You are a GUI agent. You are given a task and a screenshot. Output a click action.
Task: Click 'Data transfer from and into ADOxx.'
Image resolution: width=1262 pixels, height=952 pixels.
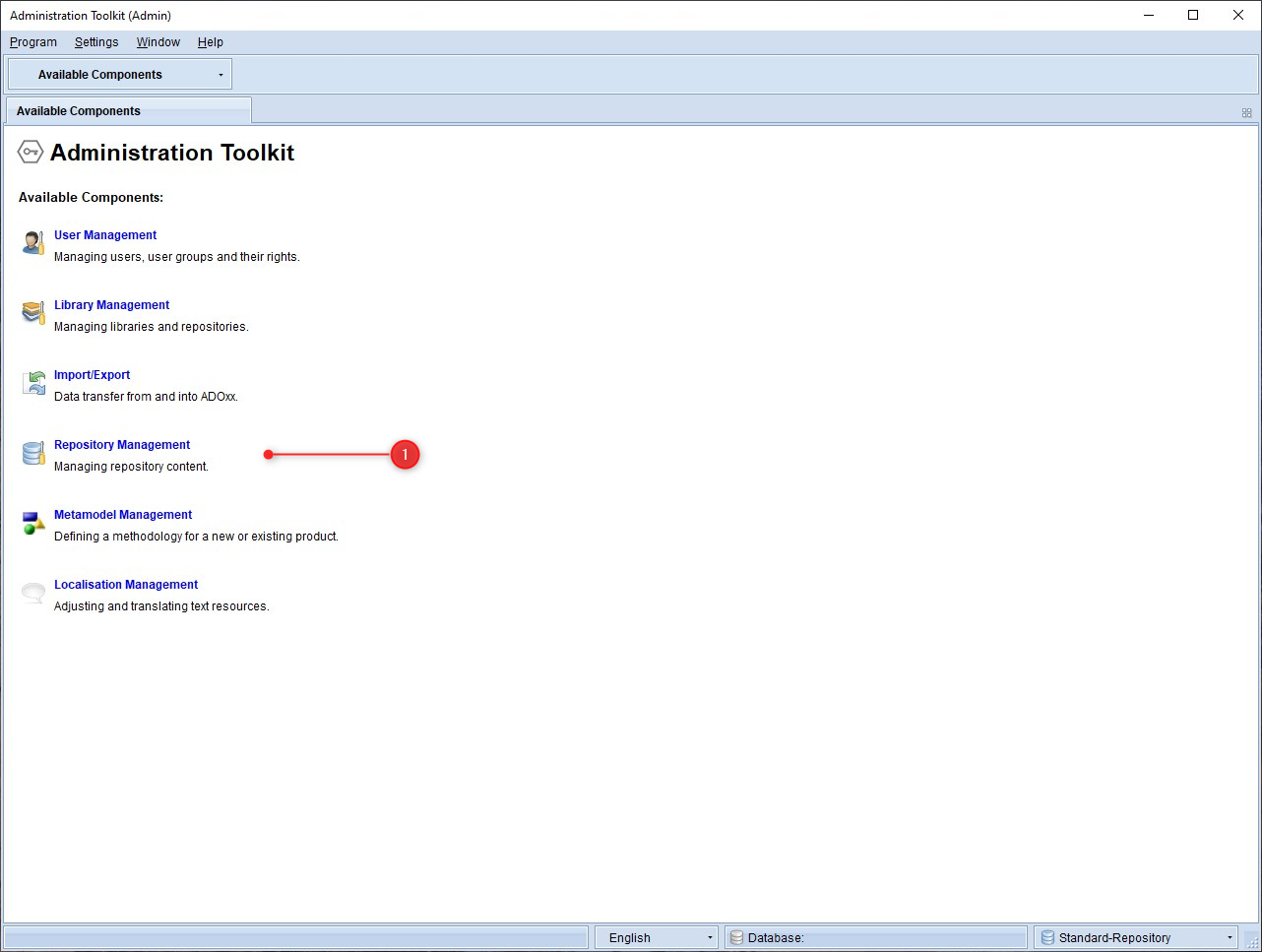pos(146,397)
